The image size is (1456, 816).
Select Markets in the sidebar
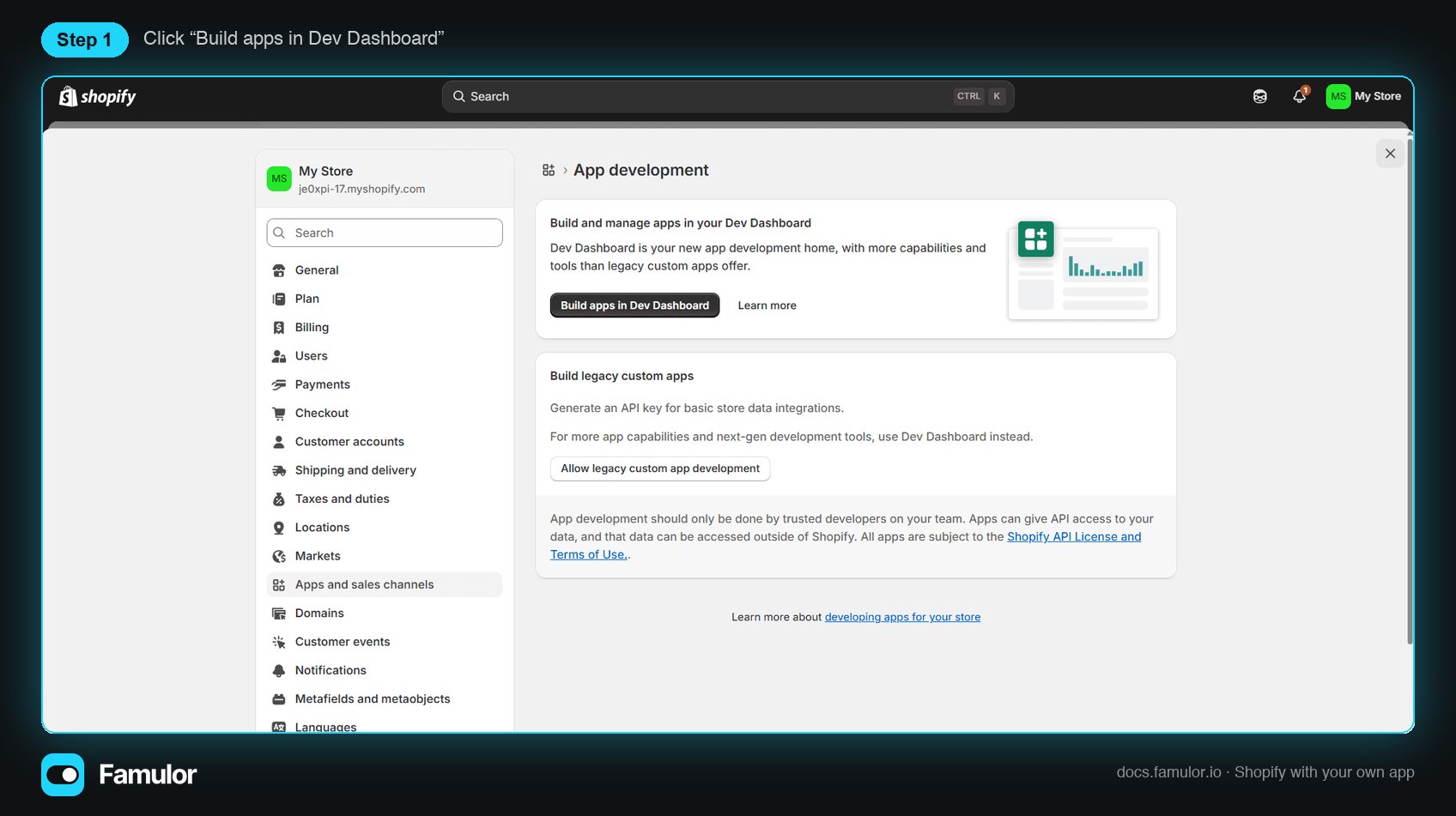click(385, 556)
